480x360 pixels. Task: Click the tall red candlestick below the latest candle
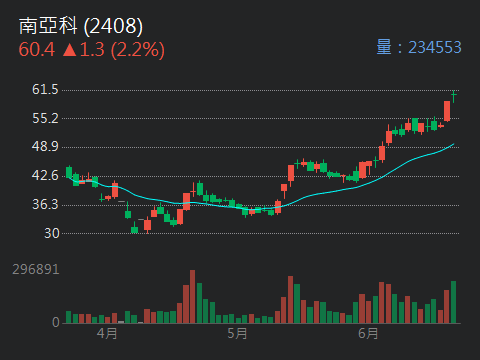(447, 111)
